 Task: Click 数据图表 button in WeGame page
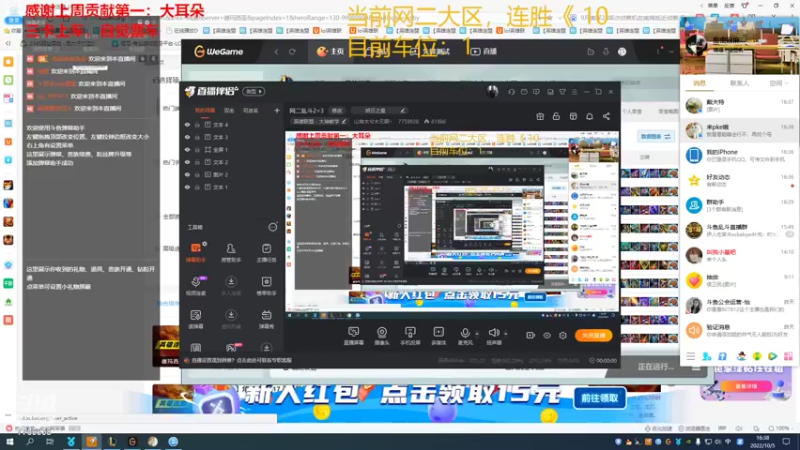click(x=655, y=137)
